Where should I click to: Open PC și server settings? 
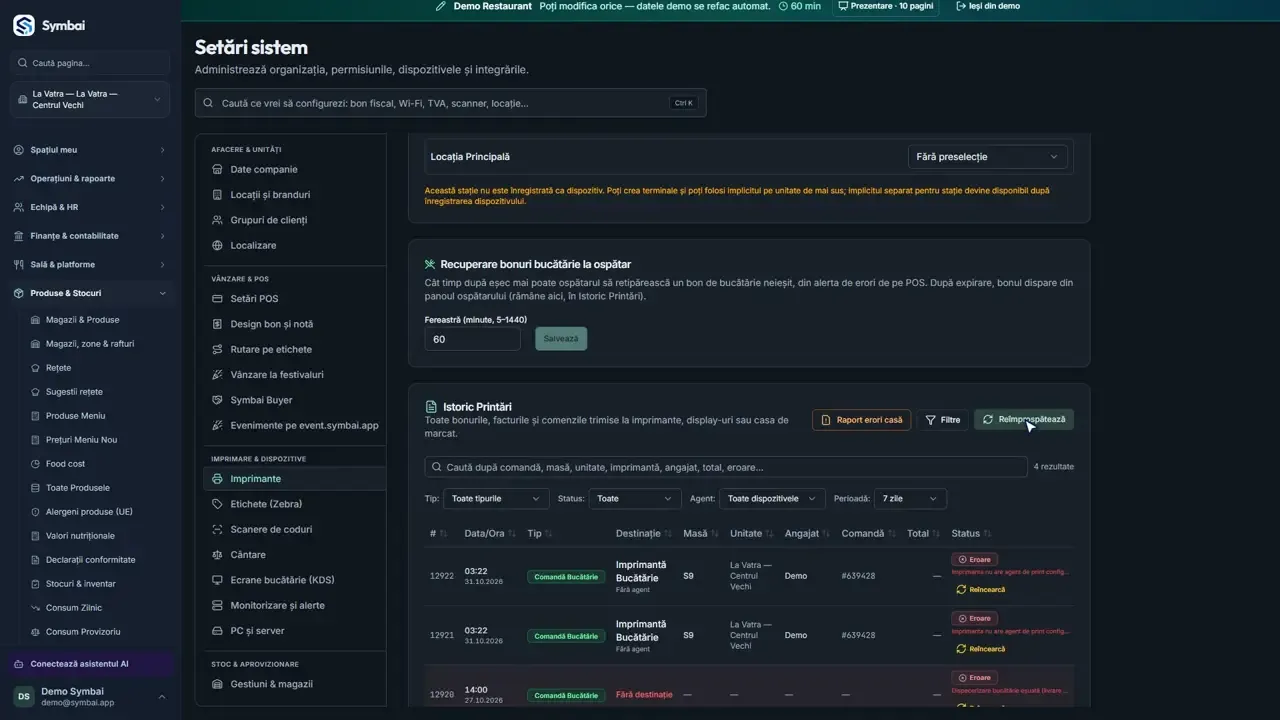tap(257, 631)
